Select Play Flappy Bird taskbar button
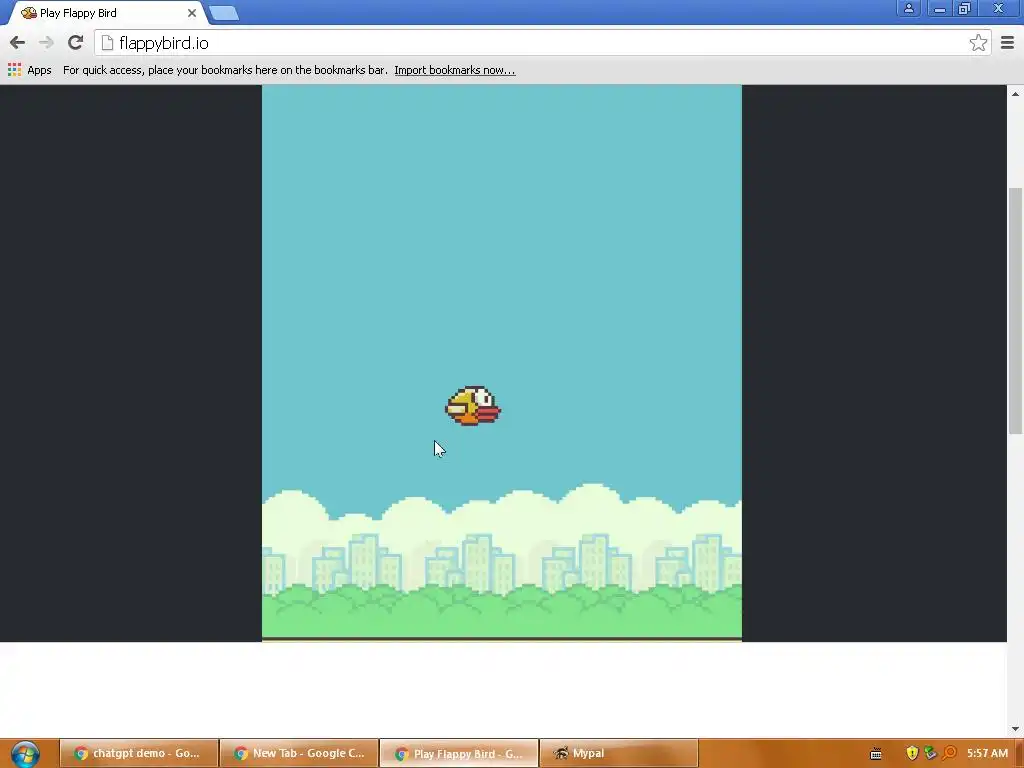Screen dimensions: 1024x768 pos(459,754)
